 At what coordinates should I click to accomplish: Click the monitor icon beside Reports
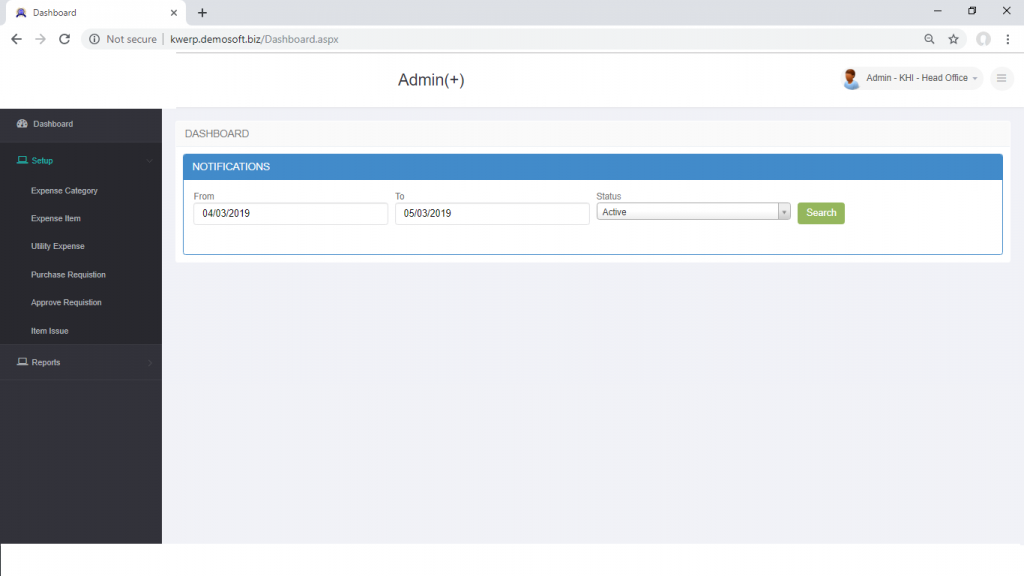20,362
